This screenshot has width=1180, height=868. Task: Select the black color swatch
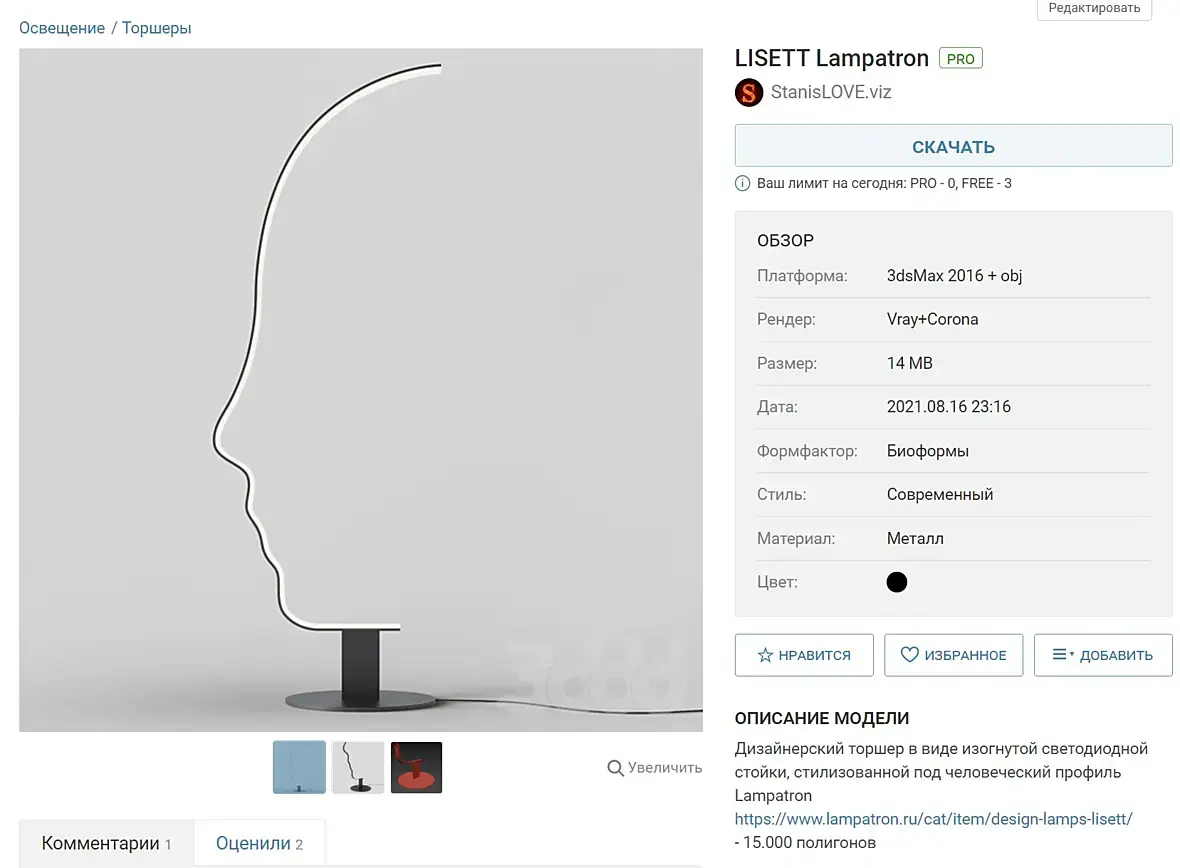point(896,582)
